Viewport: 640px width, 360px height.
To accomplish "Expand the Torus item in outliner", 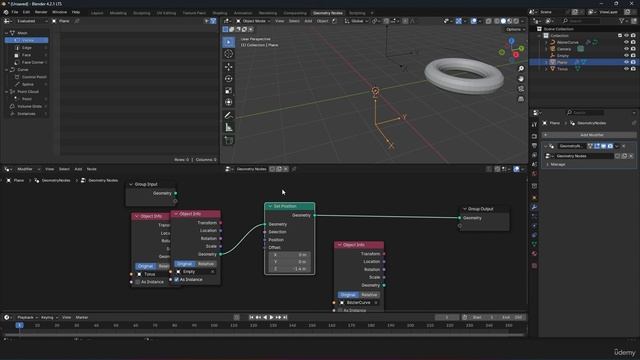I will (546, 69).
